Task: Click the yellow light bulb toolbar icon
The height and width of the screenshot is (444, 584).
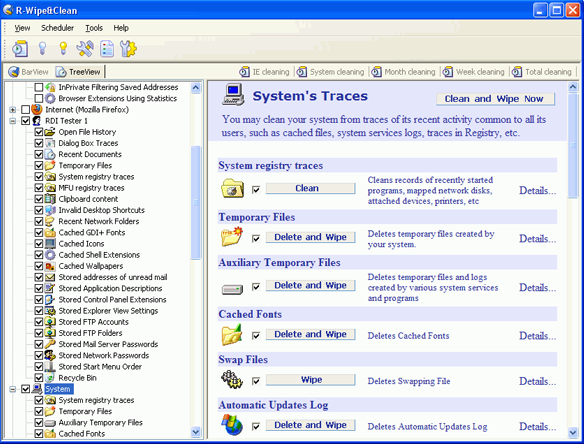Action: click(x=63, y=49)
